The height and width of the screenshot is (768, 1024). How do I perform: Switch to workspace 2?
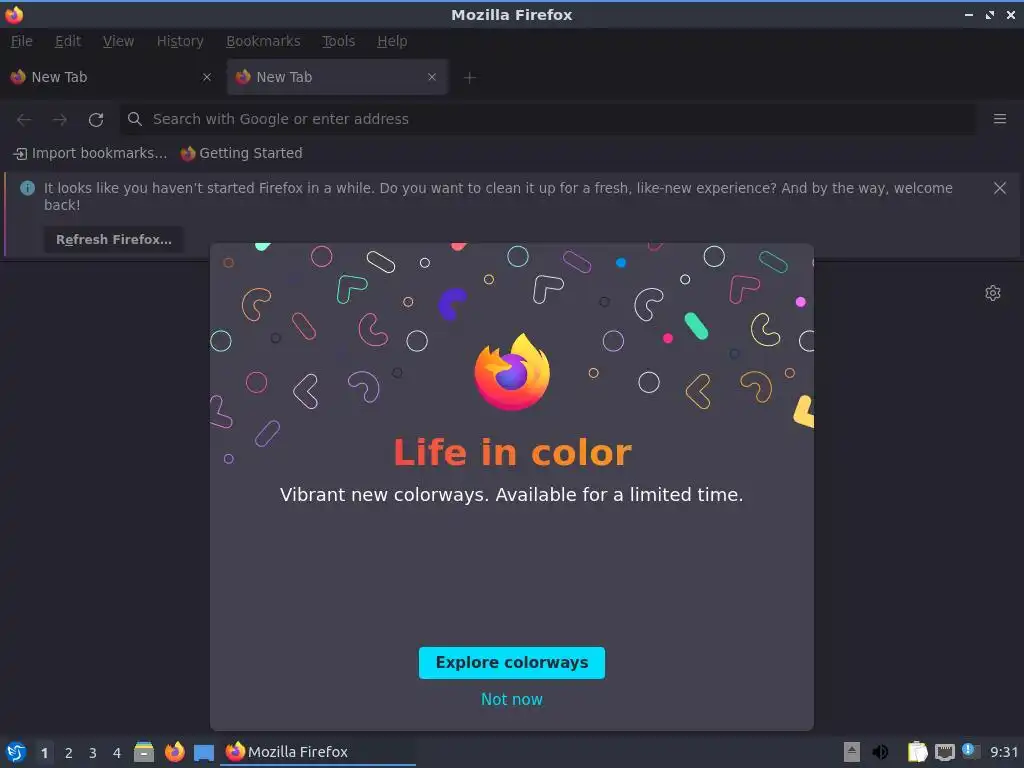(69, 753)
